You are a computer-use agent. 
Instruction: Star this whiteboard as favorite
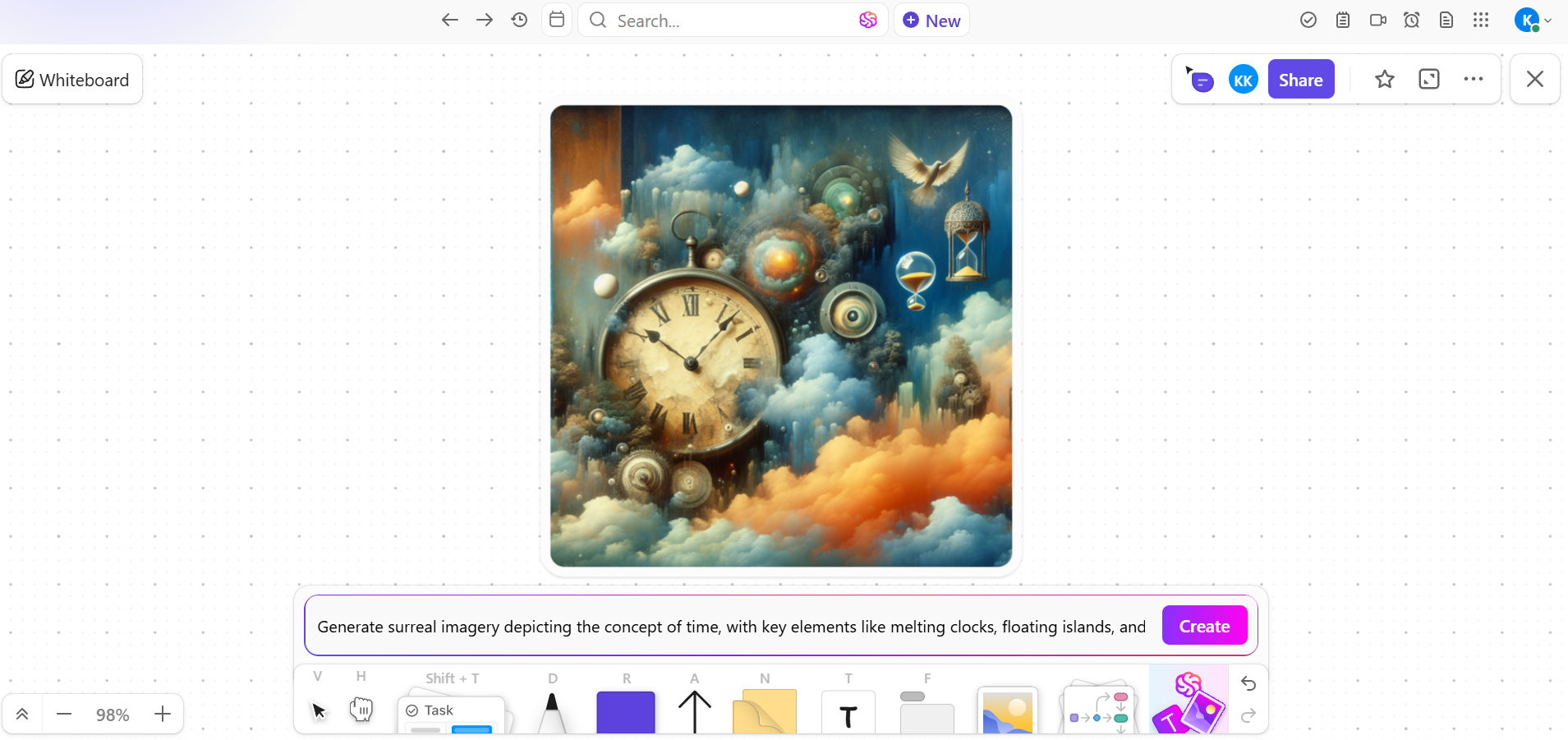1384,79
